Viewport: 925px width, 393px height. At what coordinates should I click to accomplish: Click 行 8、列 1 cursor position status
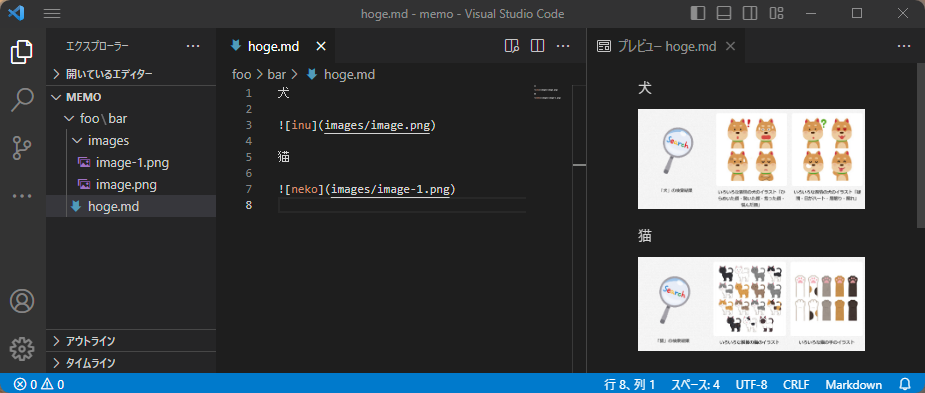click(630, 385)
